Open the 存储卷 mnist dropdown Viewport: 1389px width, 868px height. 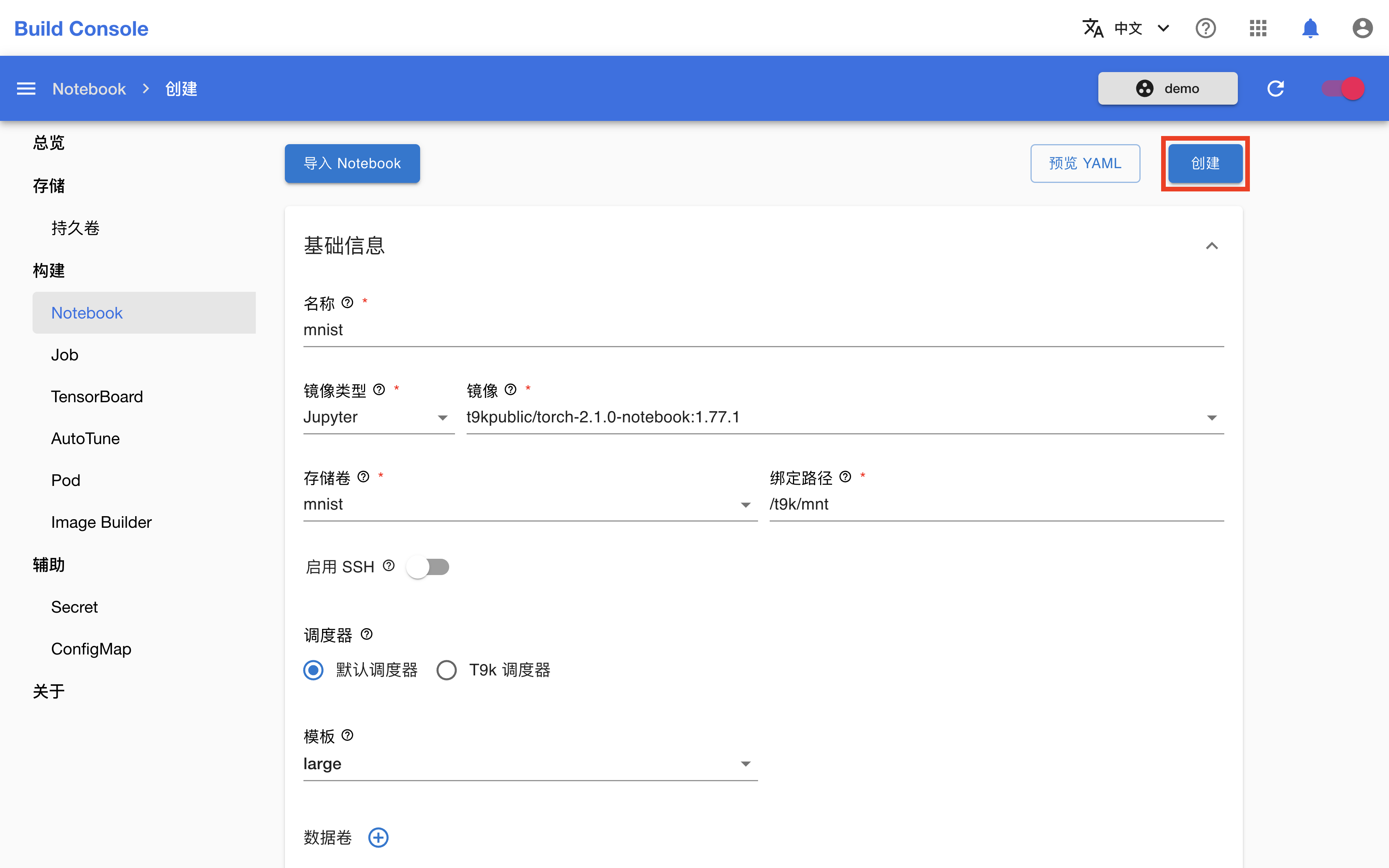coord(530,505)
